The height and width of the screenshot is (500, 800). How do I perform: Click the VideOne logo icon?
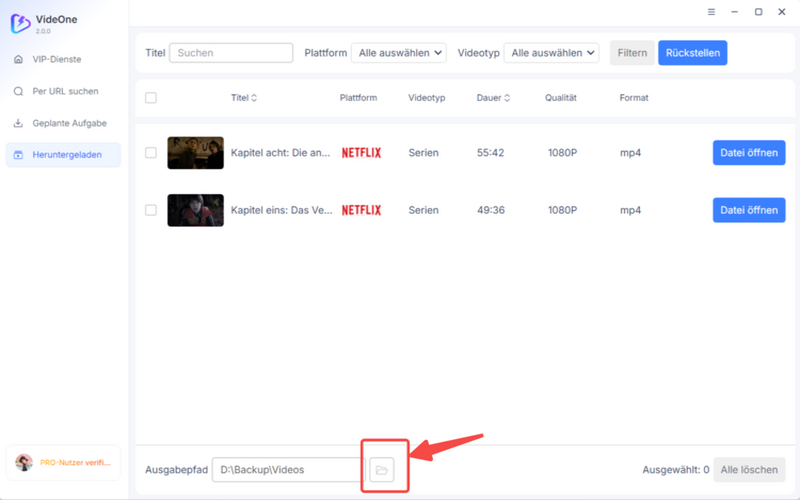(x=20, y=23)
